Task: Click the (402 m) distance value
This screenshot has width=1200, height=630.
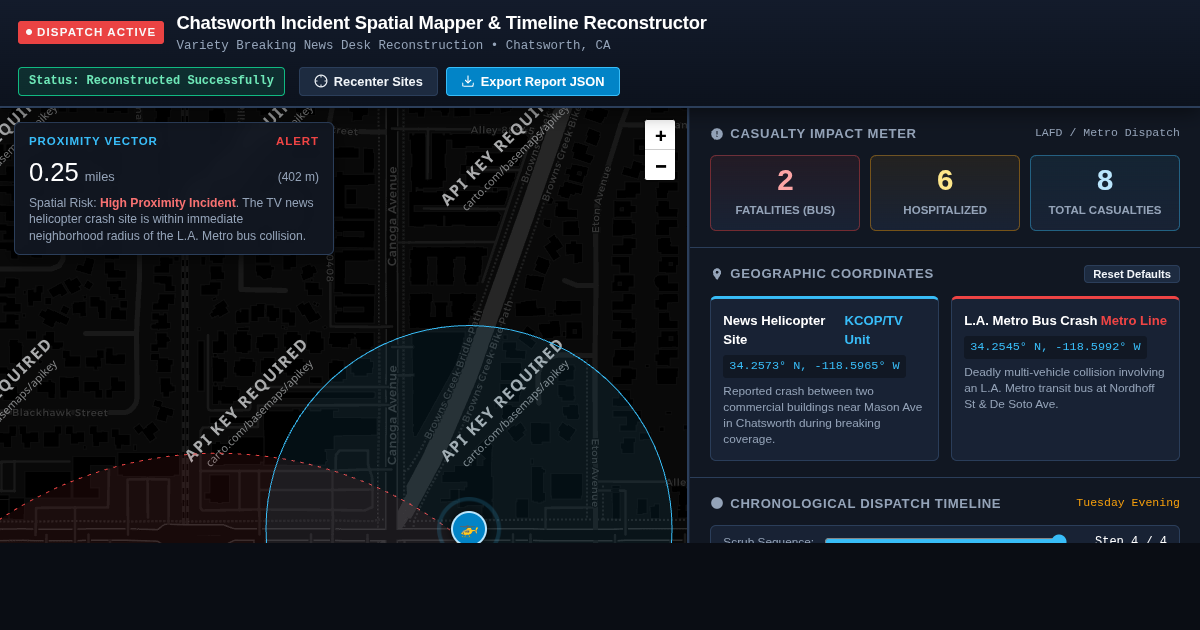Action: pyautogui.click(x=298, y=177)
